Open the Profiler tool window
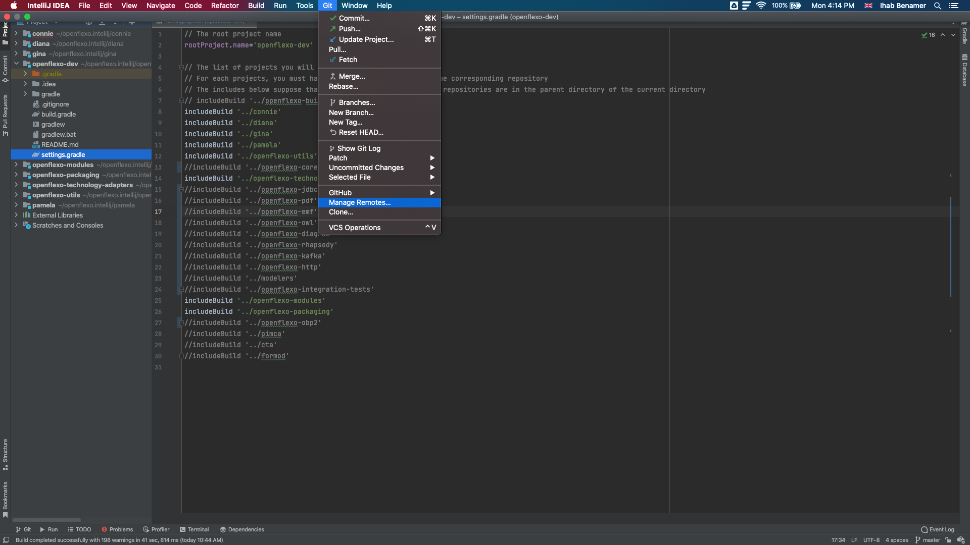Viewport: 970px width, 545px height. (x=156, y=530)
